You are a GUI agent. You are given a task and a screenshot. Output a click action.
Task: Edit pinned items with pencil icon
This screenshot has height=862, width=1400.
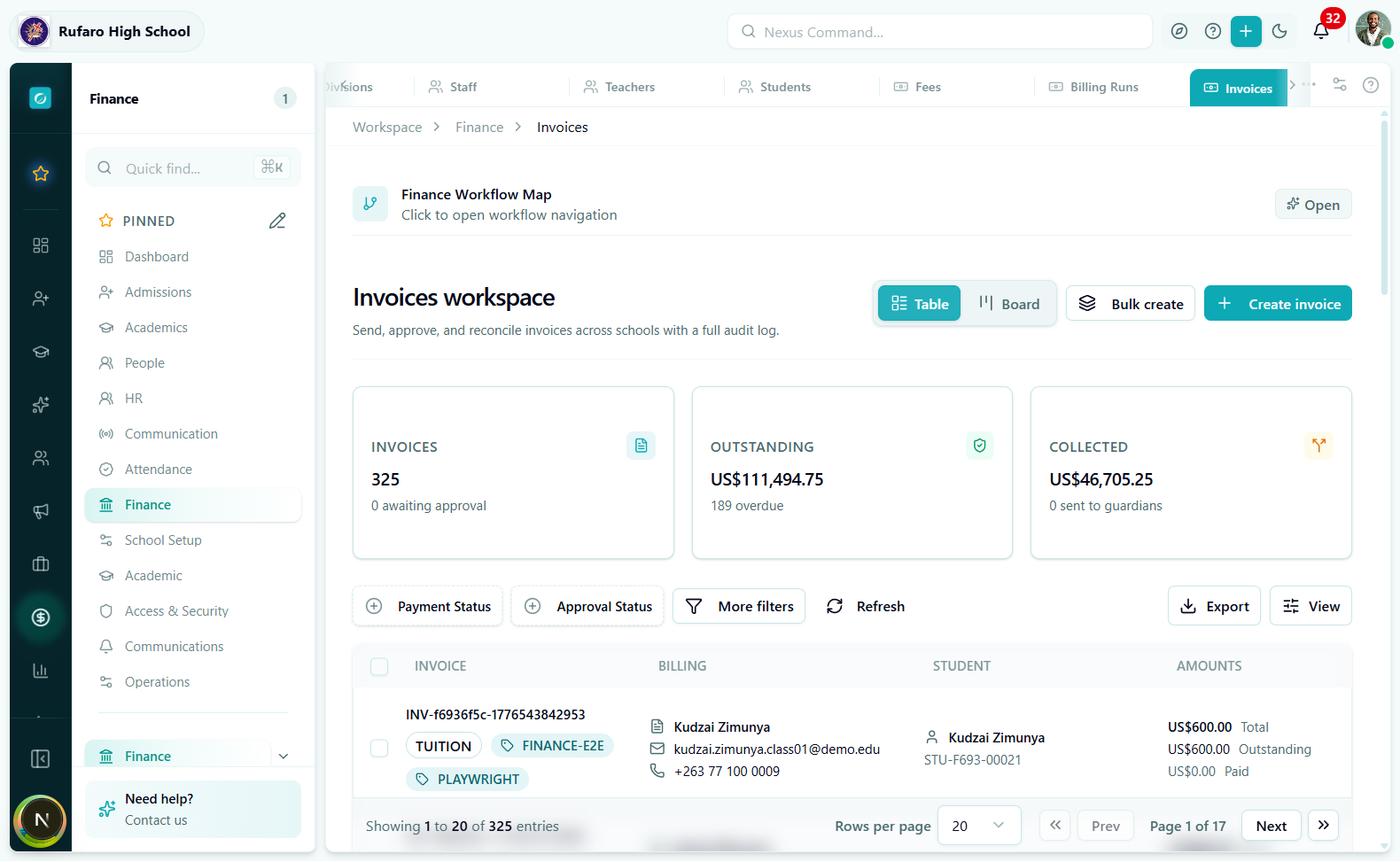277,221
